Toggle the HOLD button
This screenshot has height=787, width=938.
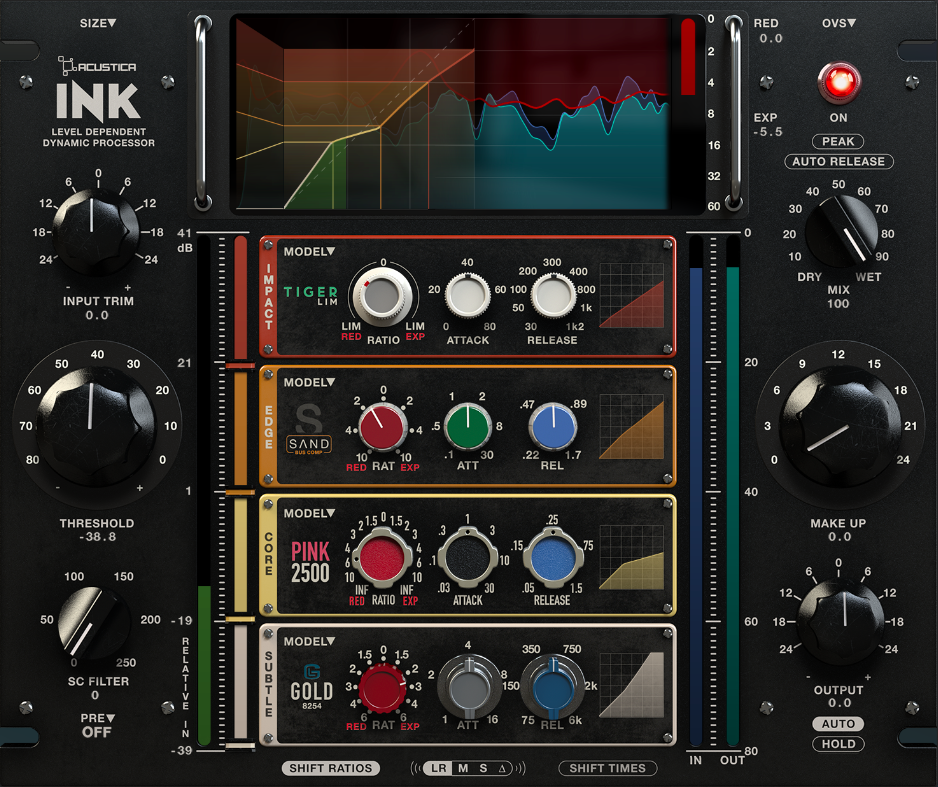click(x=838, y=744)
